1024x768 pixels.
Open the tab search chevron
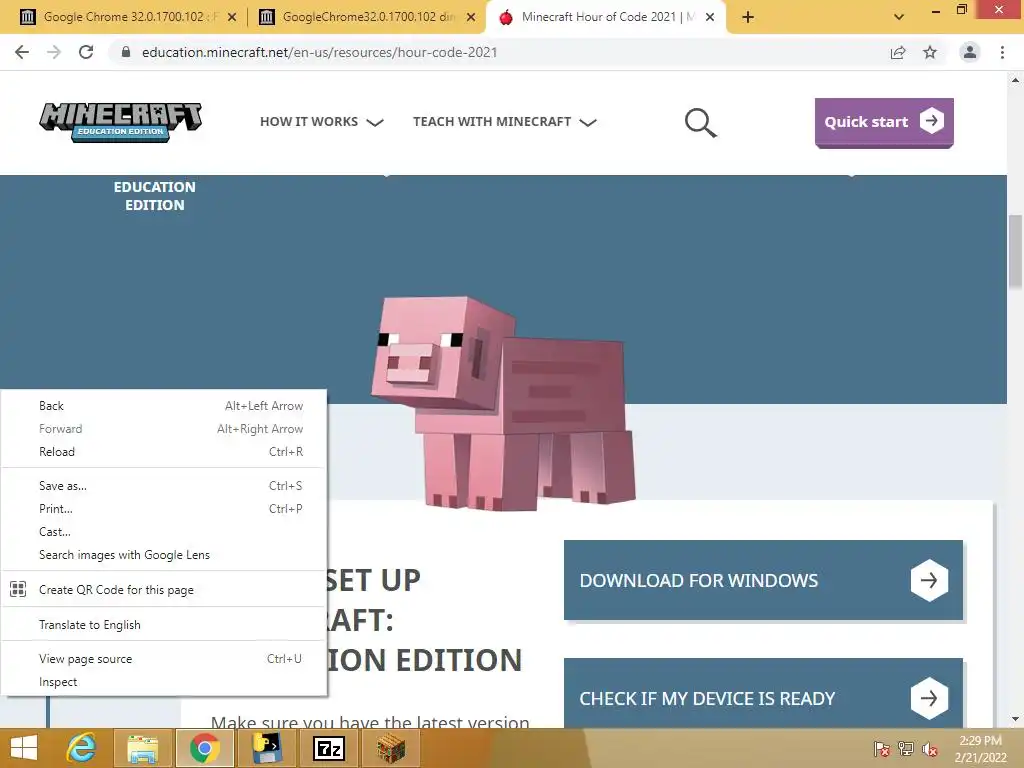[899, 17]
